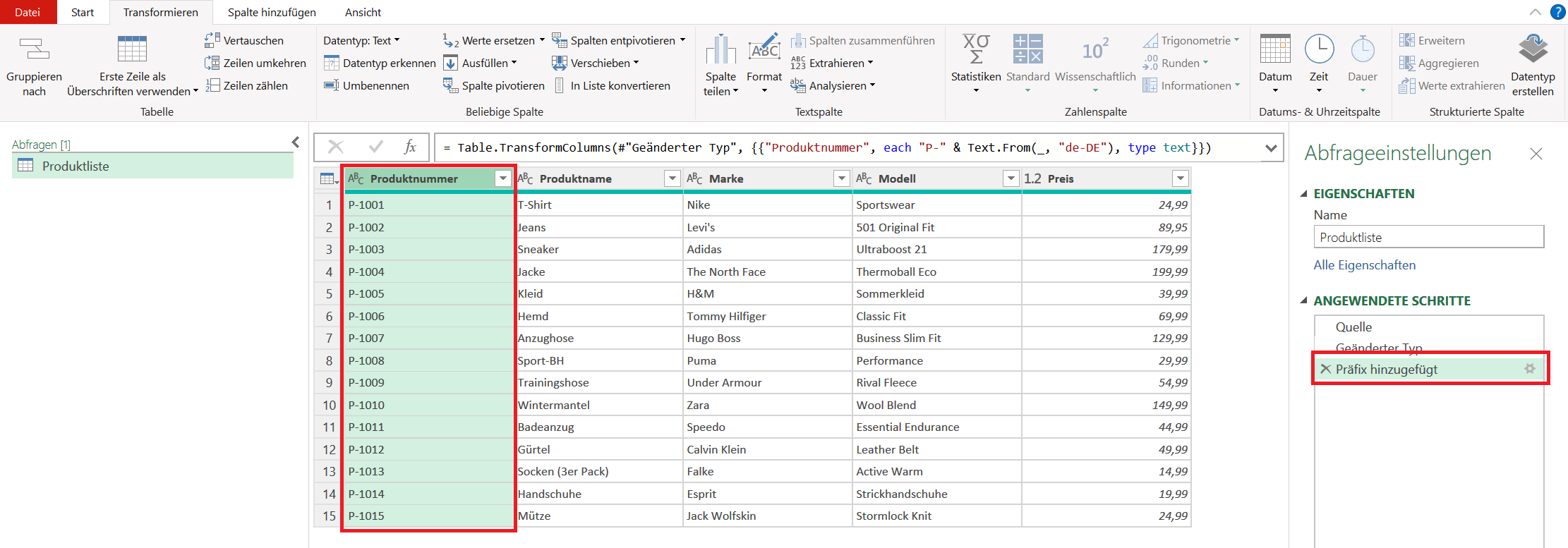Image resolution: width=1568 pixels, height=548 pixels.
Task: Click the table corner menu icon
Action: pyautogui.click(x=328, y=178)
